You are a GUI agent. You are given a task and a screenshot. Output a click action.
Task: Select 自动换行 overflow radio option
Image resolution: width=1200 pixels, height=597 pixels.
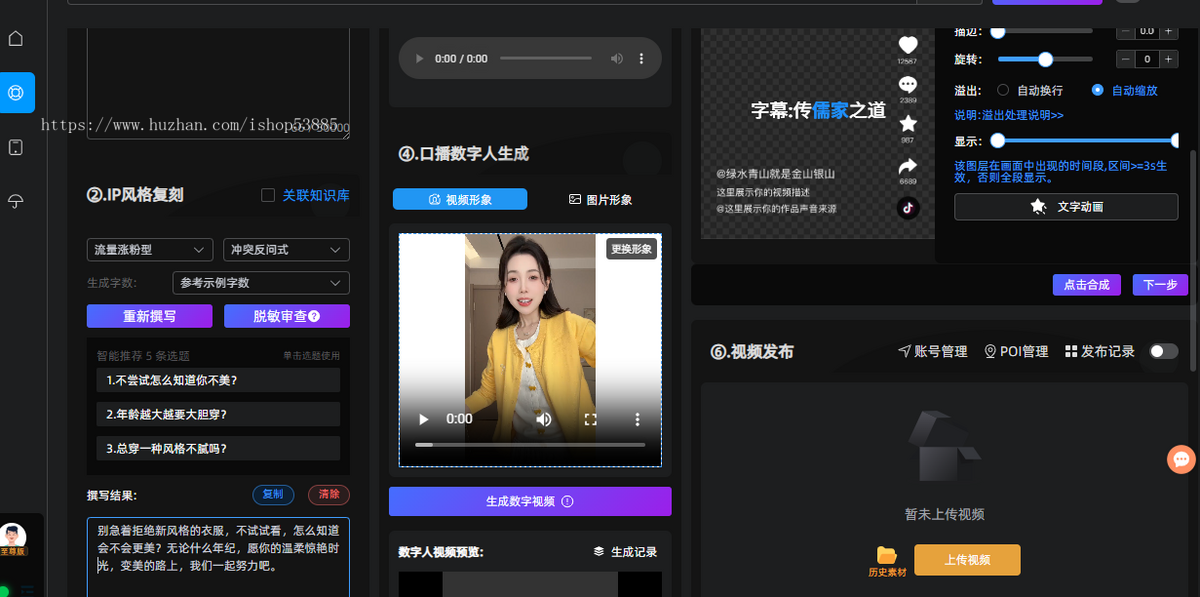tap(1003, 90)
